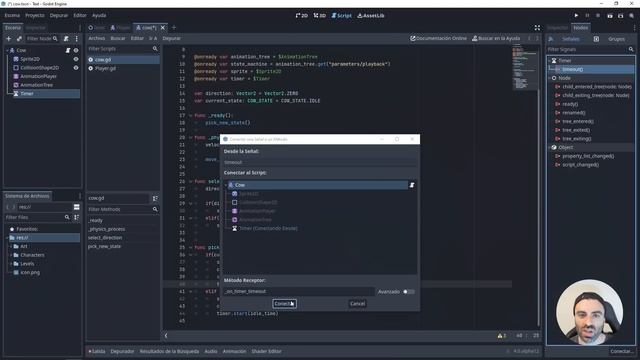Viewport: 640px width, 360px height.
Task: Open the Proyecto menu
Action: click(35, 16)
